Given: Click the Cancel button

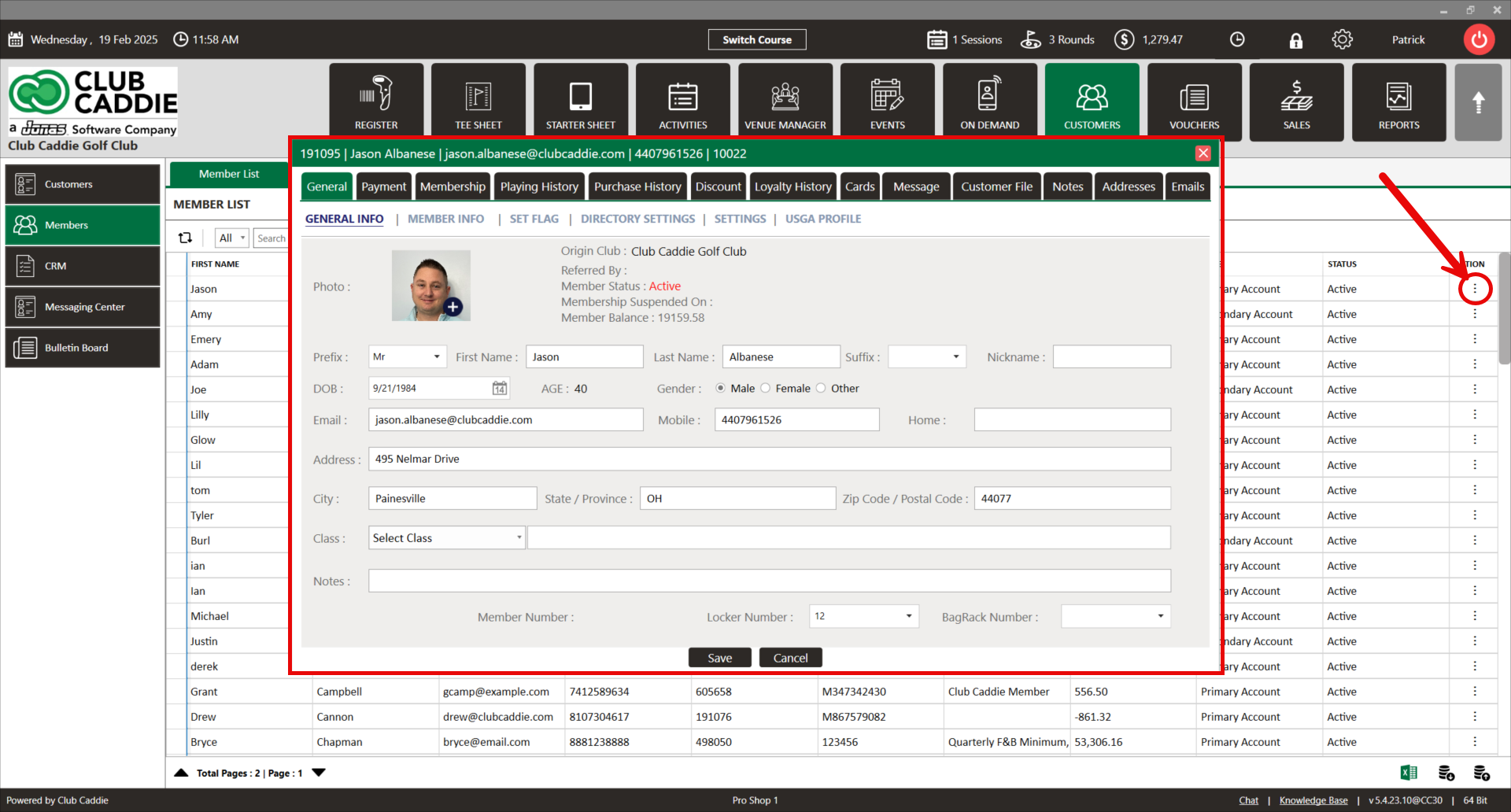Looking at the screenshot, I should pyautogui.click(x=790, y=658).
